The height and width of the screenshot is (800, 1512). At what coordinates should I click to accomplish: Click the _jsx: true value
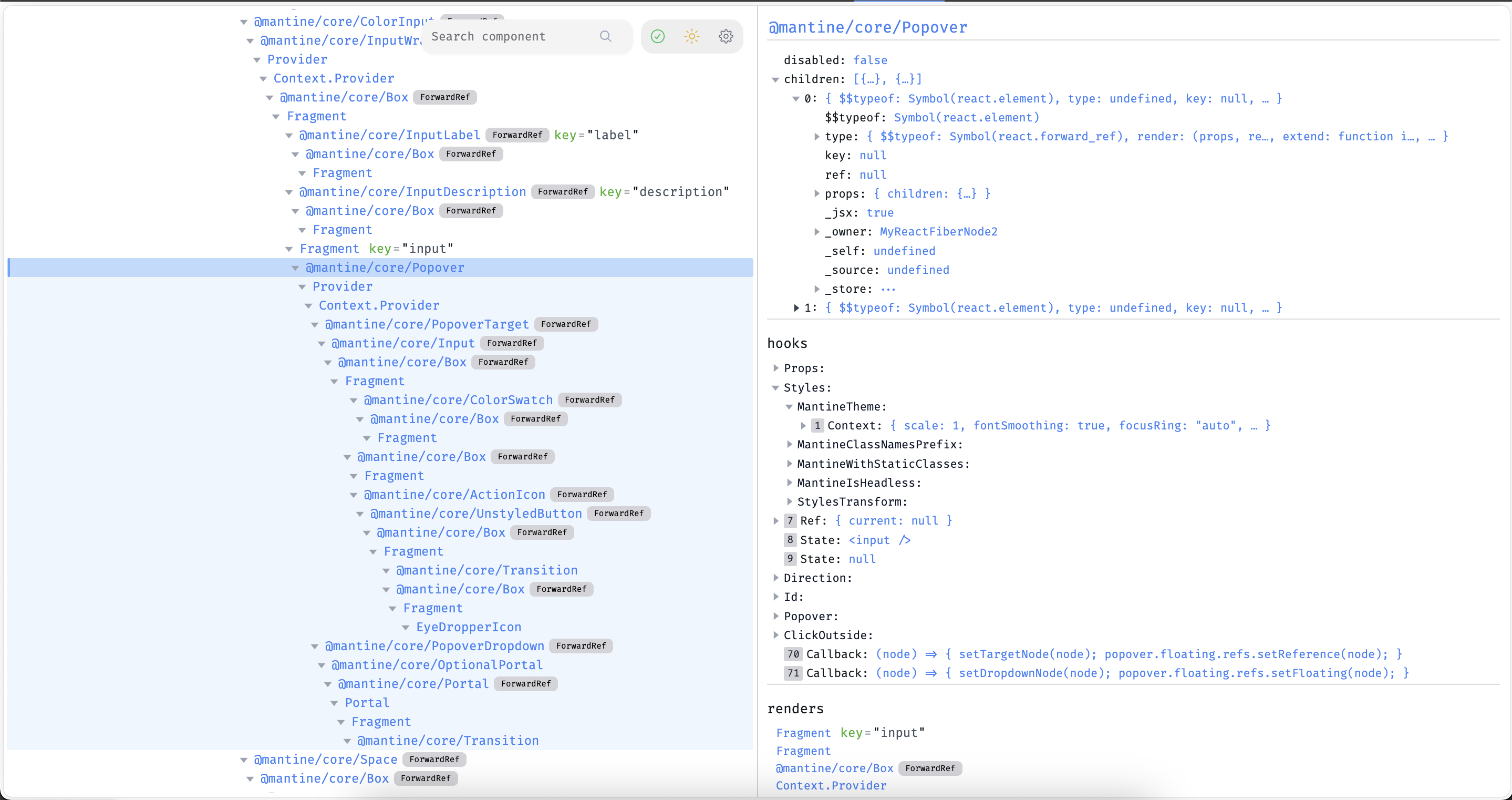coord(880,213)
